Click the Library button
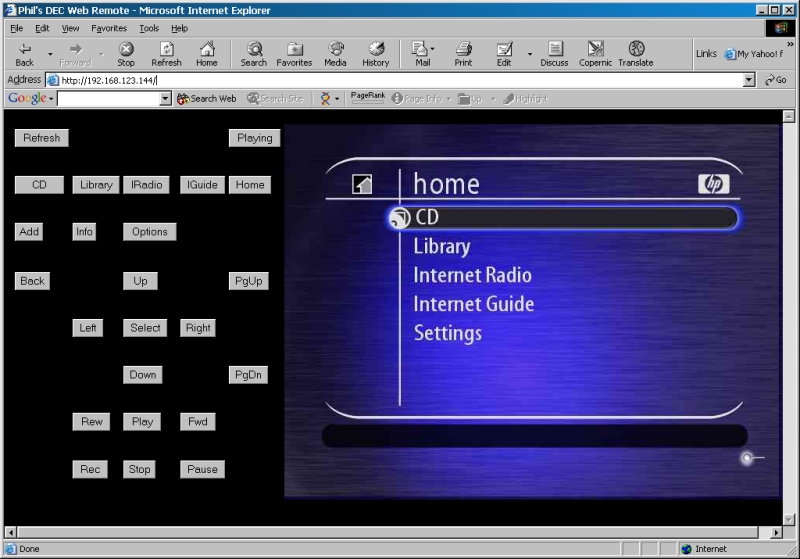 [96, 185]
